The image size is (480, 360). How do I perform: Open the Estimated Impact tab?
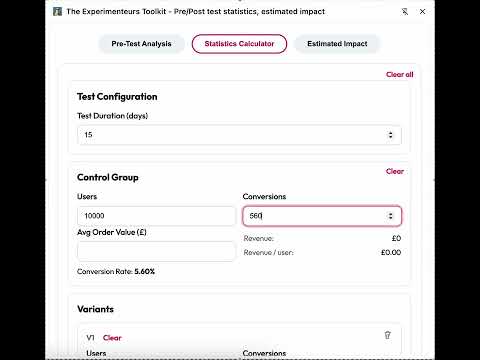[337, 44]
